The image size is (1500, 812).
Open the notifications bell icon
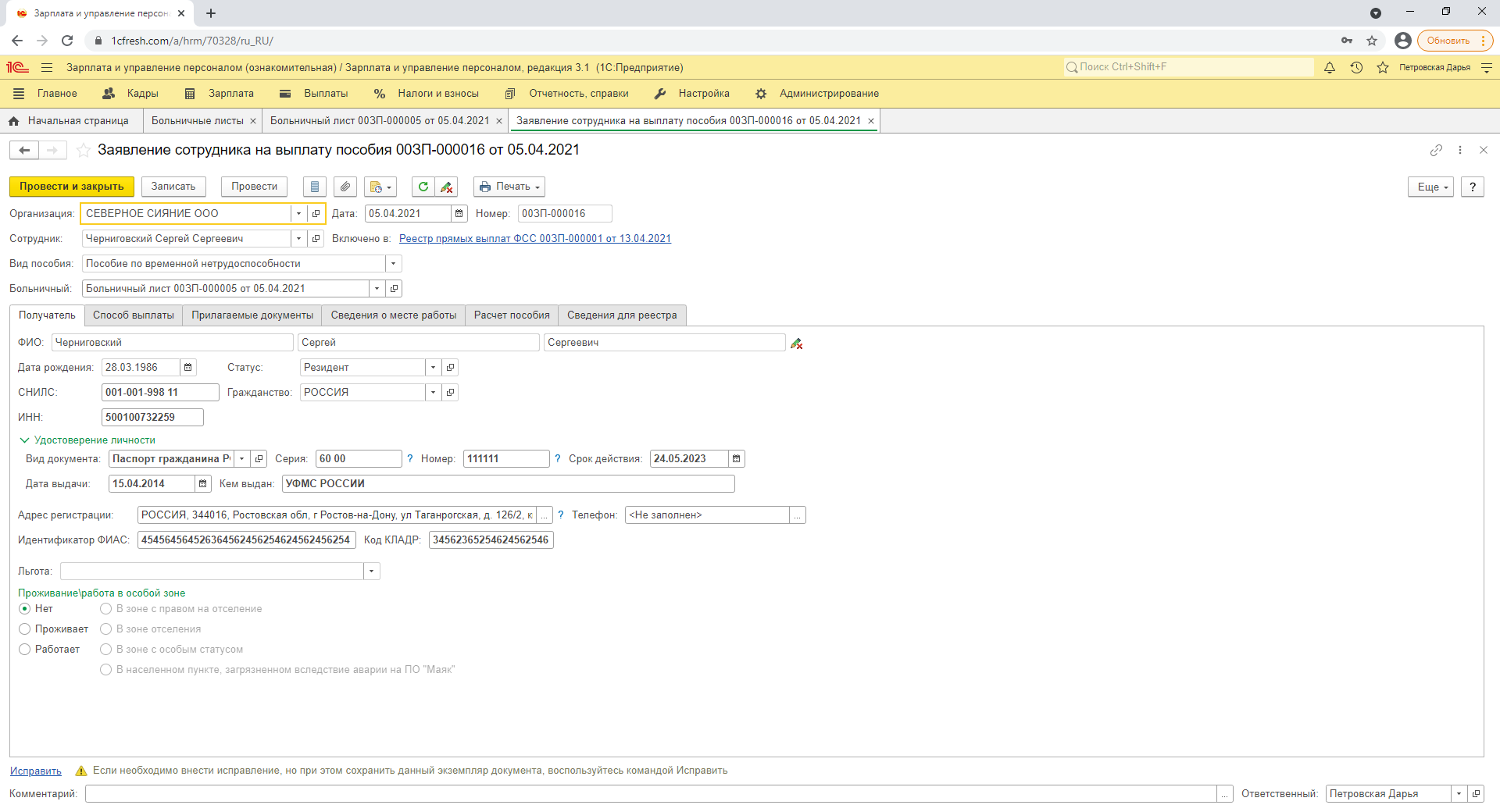(1330, 68)
